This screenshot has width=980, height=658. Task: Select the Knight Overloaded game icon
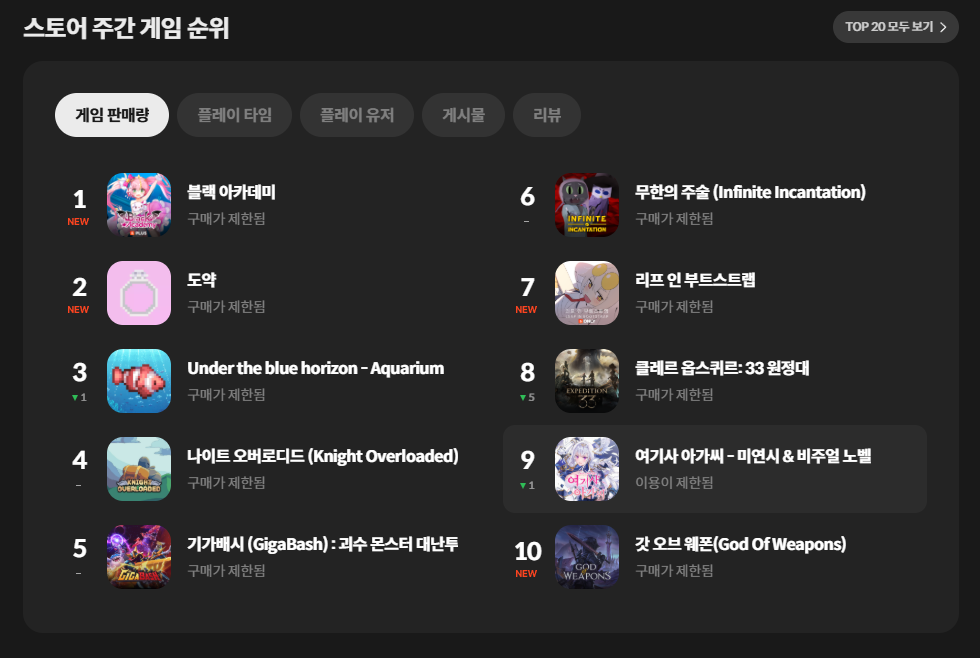coord(139,469)
